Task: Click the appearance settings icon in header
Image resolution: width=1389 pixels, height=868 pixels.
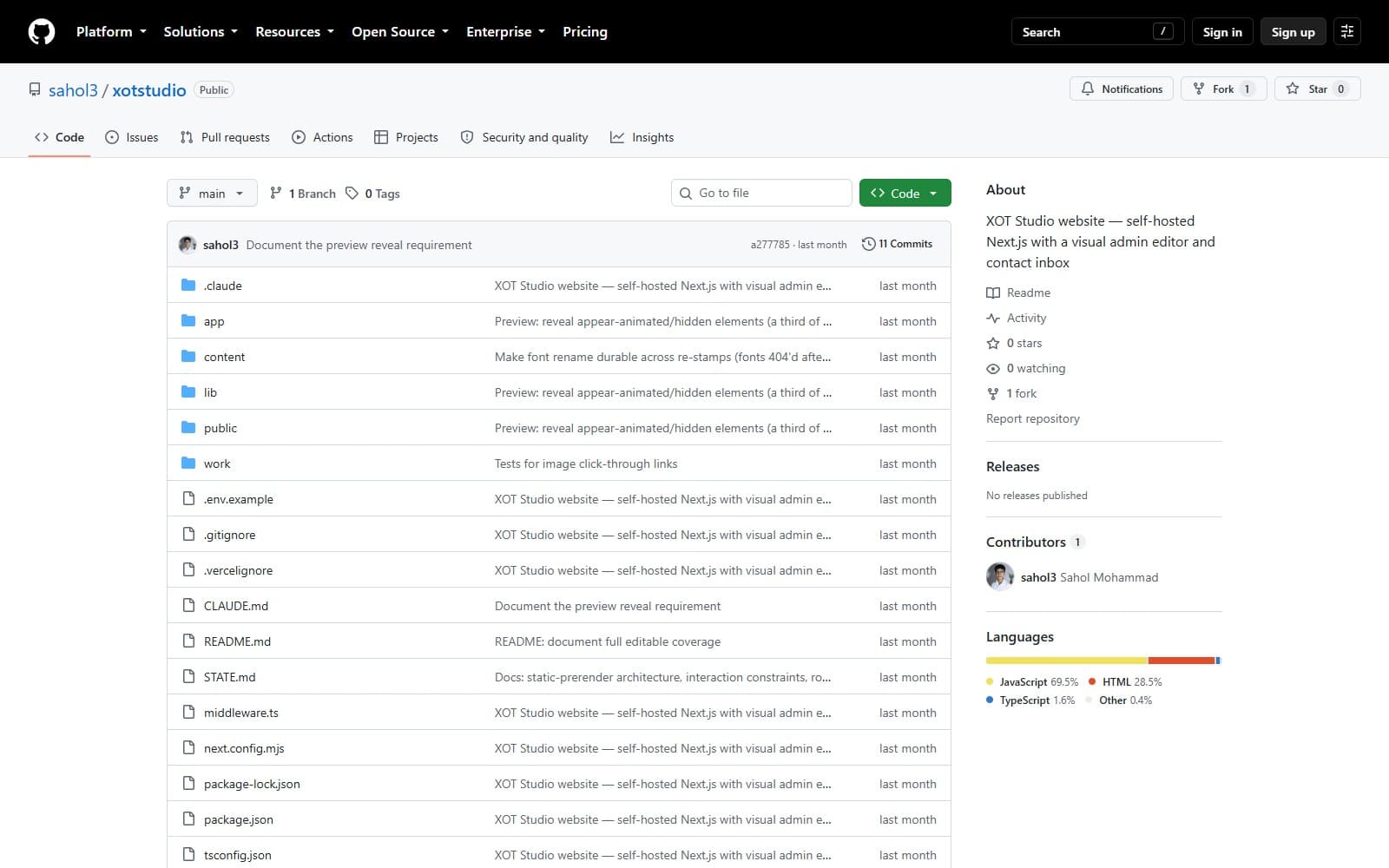Action: [x=1347, y=32]
